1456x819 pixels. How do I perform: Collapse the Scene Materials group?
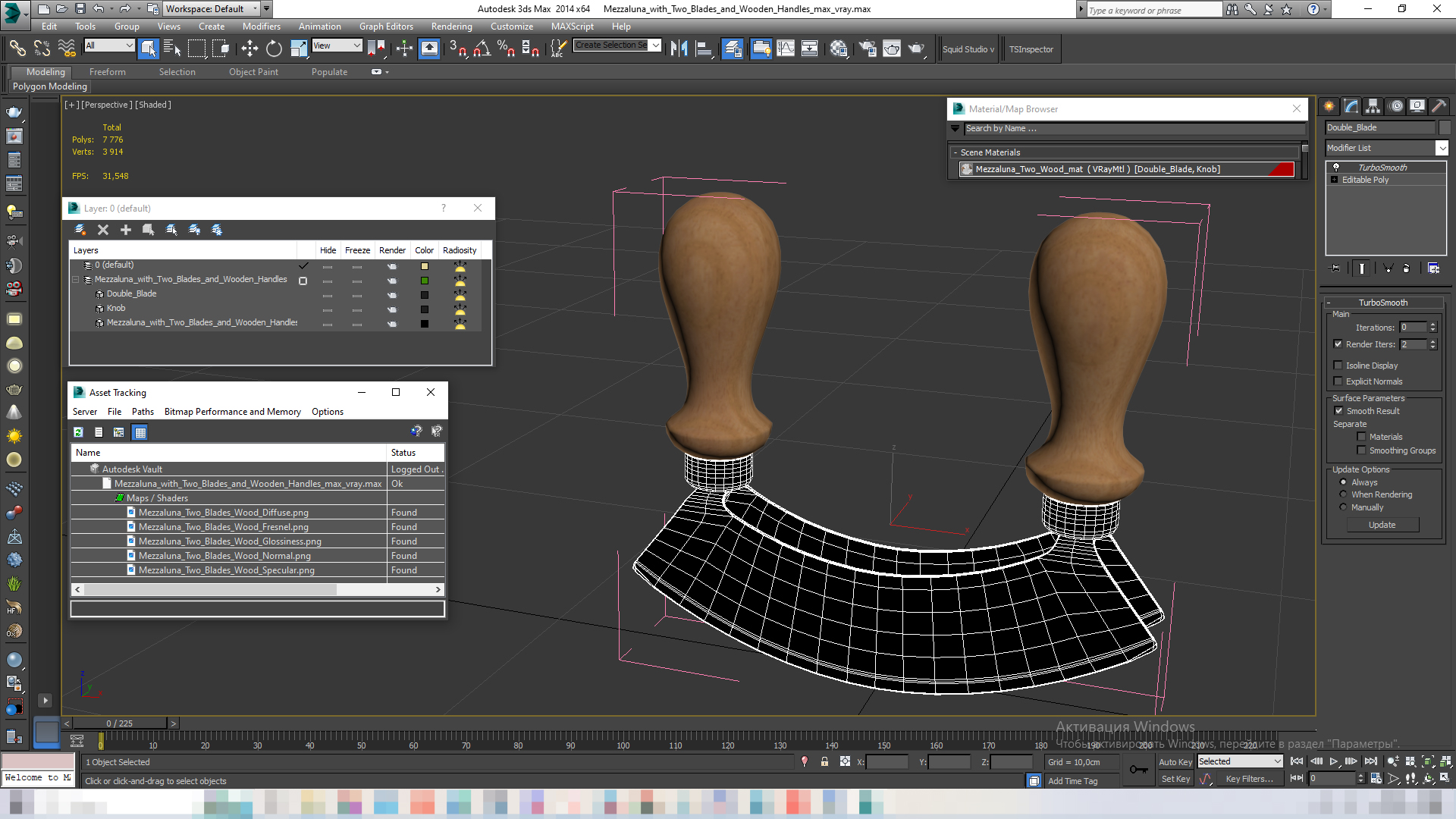coord(955,152)
